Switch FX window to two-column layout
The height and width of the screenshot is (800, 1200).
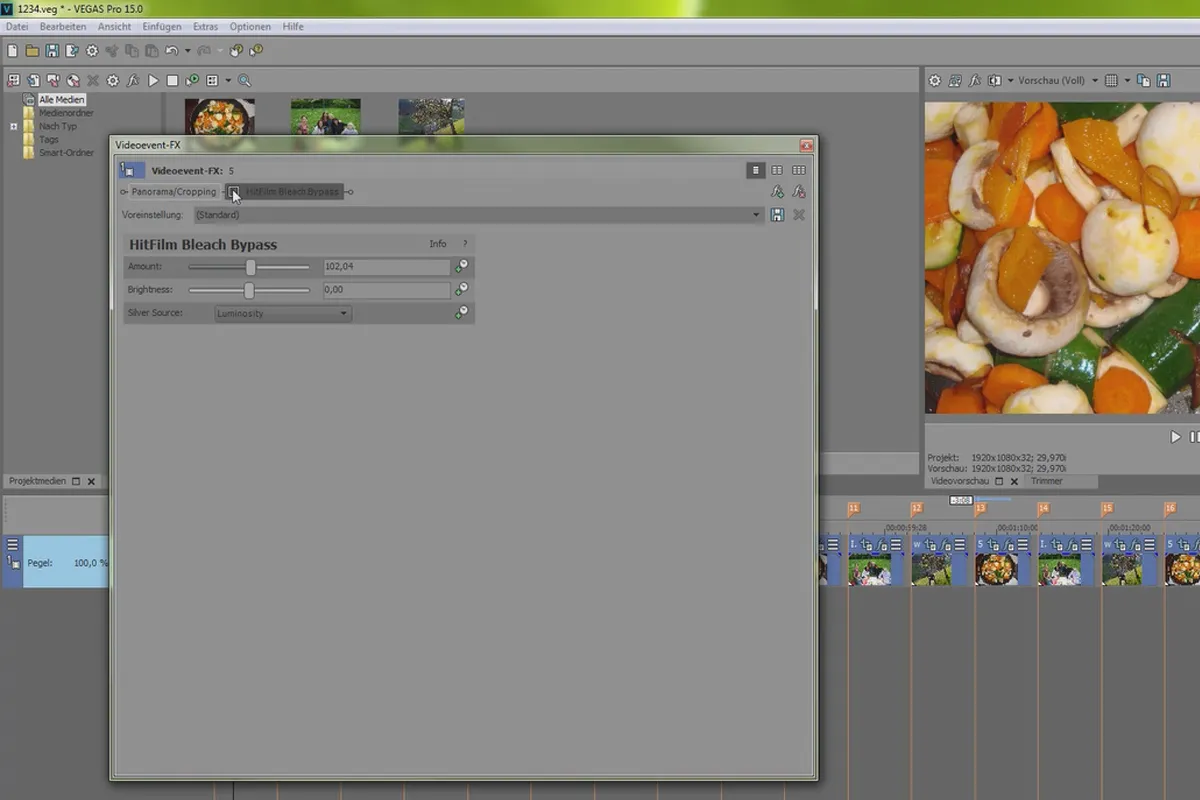pos(777,170)
